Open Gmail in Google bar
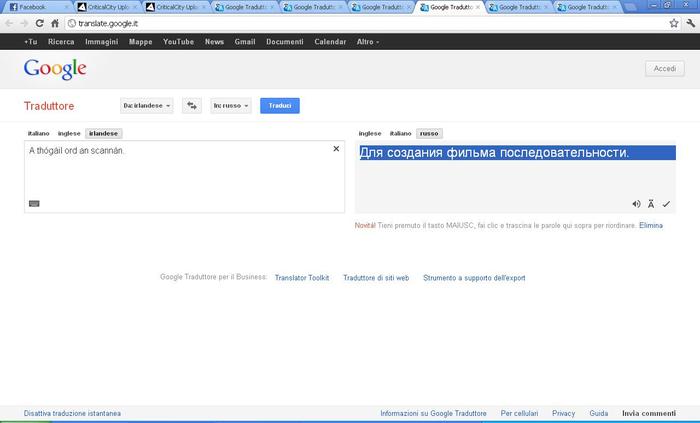 click(245, 41)
